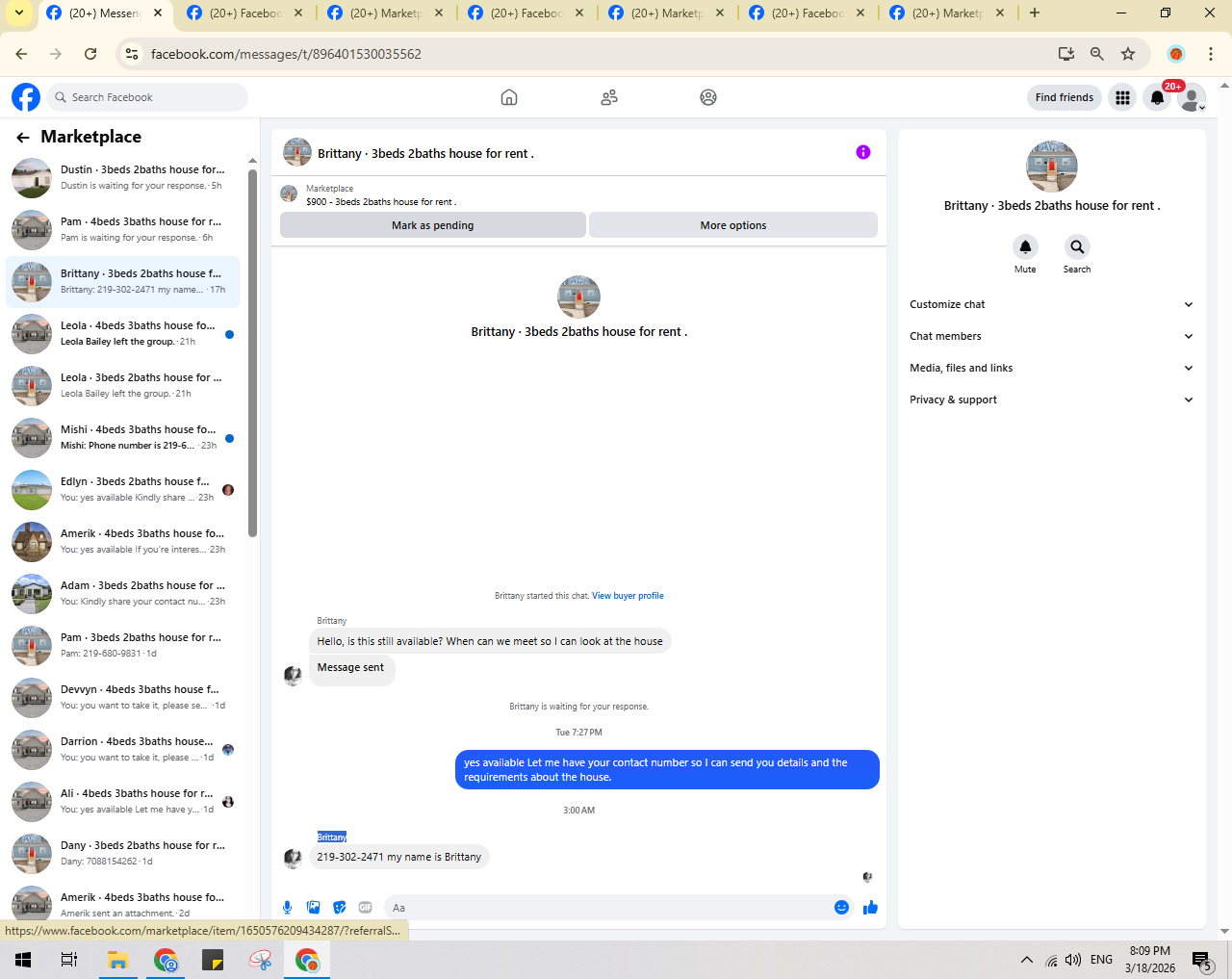Expand Media, files and links section
The width and height of the screenshot is (1232, 979).
[x=1051, y=368]
